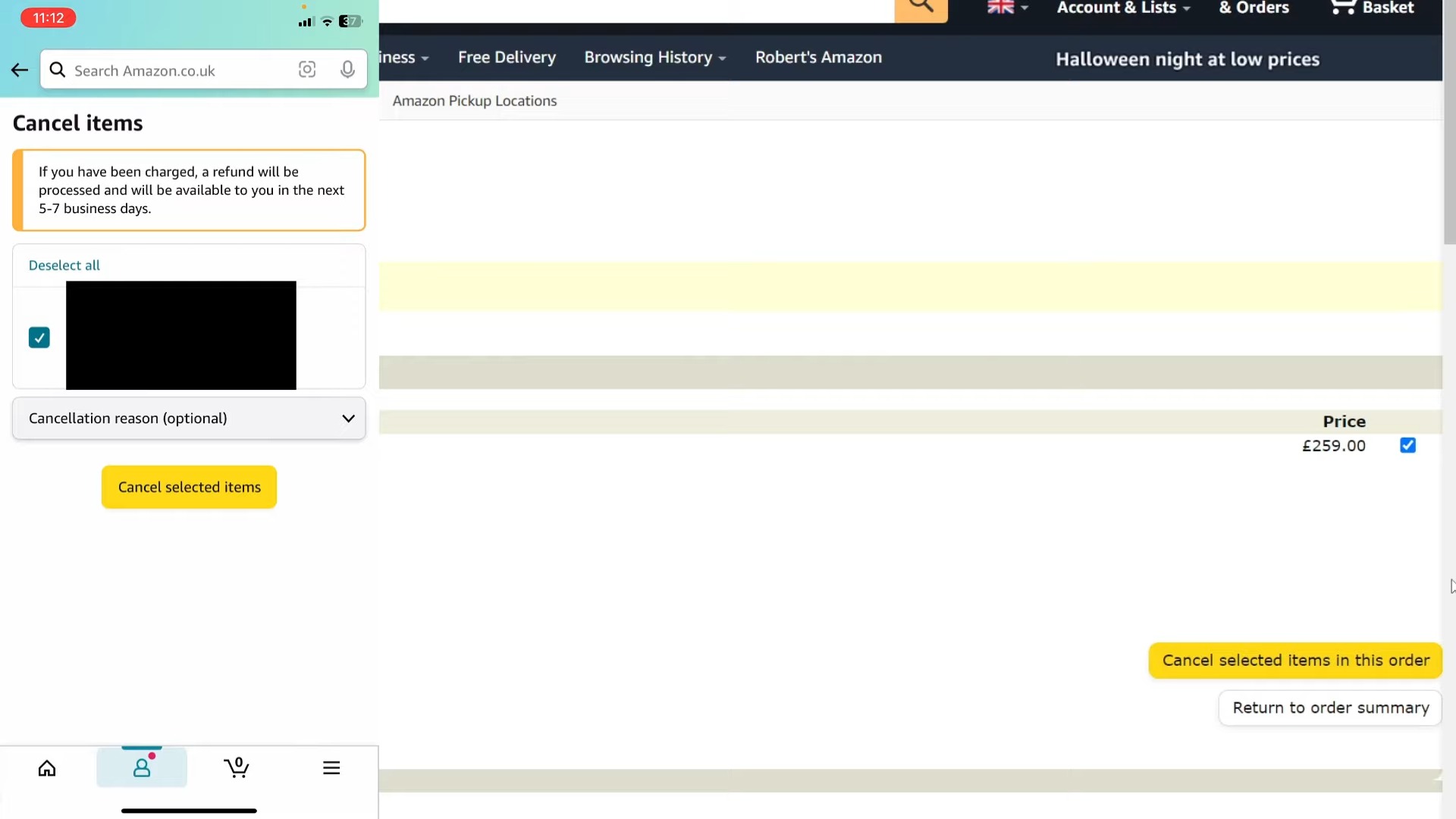
Task: Tap the camera lens search icon
Action: [307, 70]
